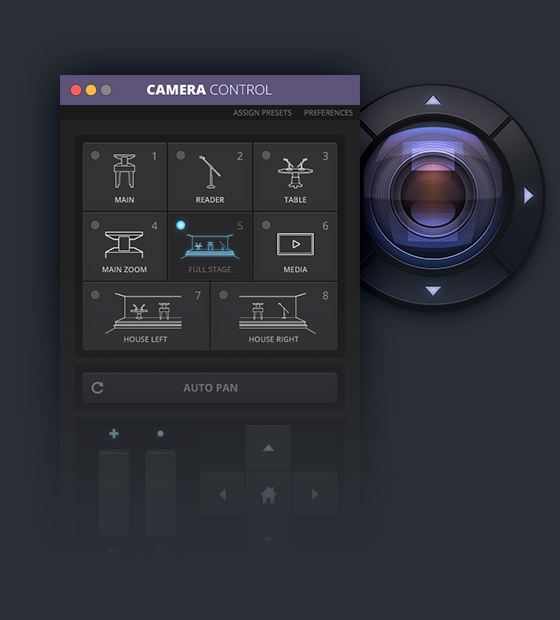Image resolution: width=560 pixels, height=620 pixels.
Task: Open the Preferences menu
Action: tap(328, 113)
